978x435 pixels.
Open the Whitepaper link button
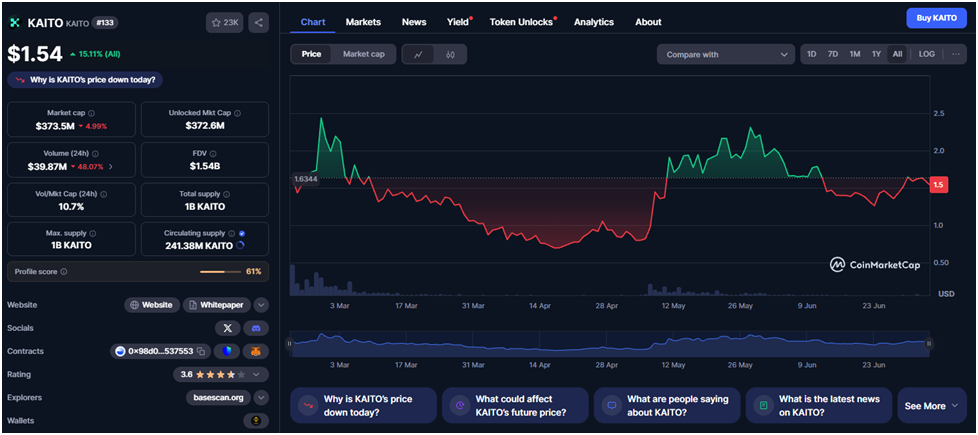pos(217,305)
